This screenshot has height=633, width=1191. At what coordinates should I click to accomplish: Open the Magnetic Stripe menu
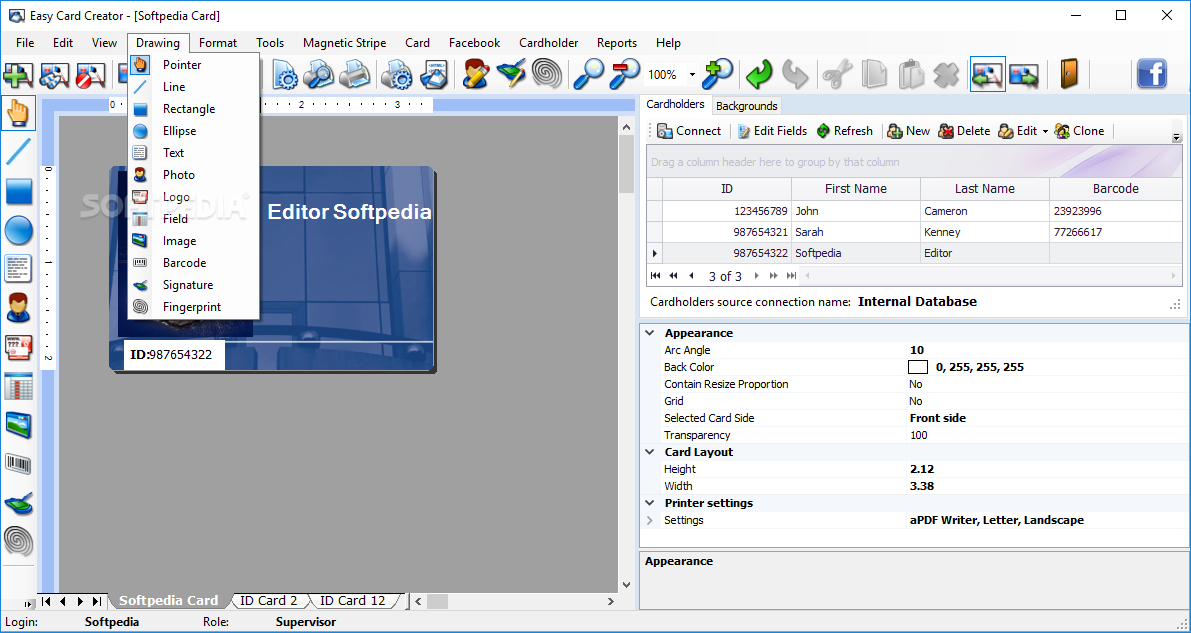[x=344, y=43]
